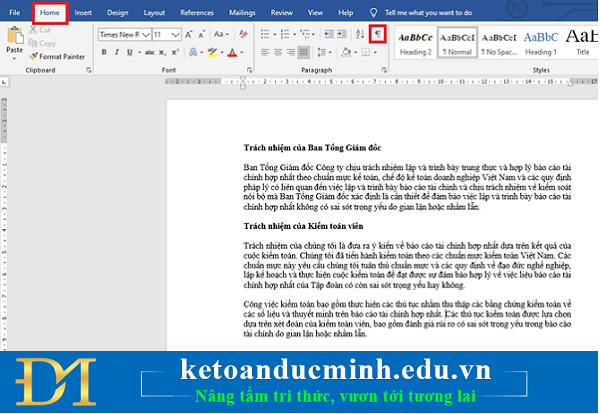Viewport: 600px width, 414px height.
Task: Clear all formatting eraser icon
Action: click(x=243, y=34)
